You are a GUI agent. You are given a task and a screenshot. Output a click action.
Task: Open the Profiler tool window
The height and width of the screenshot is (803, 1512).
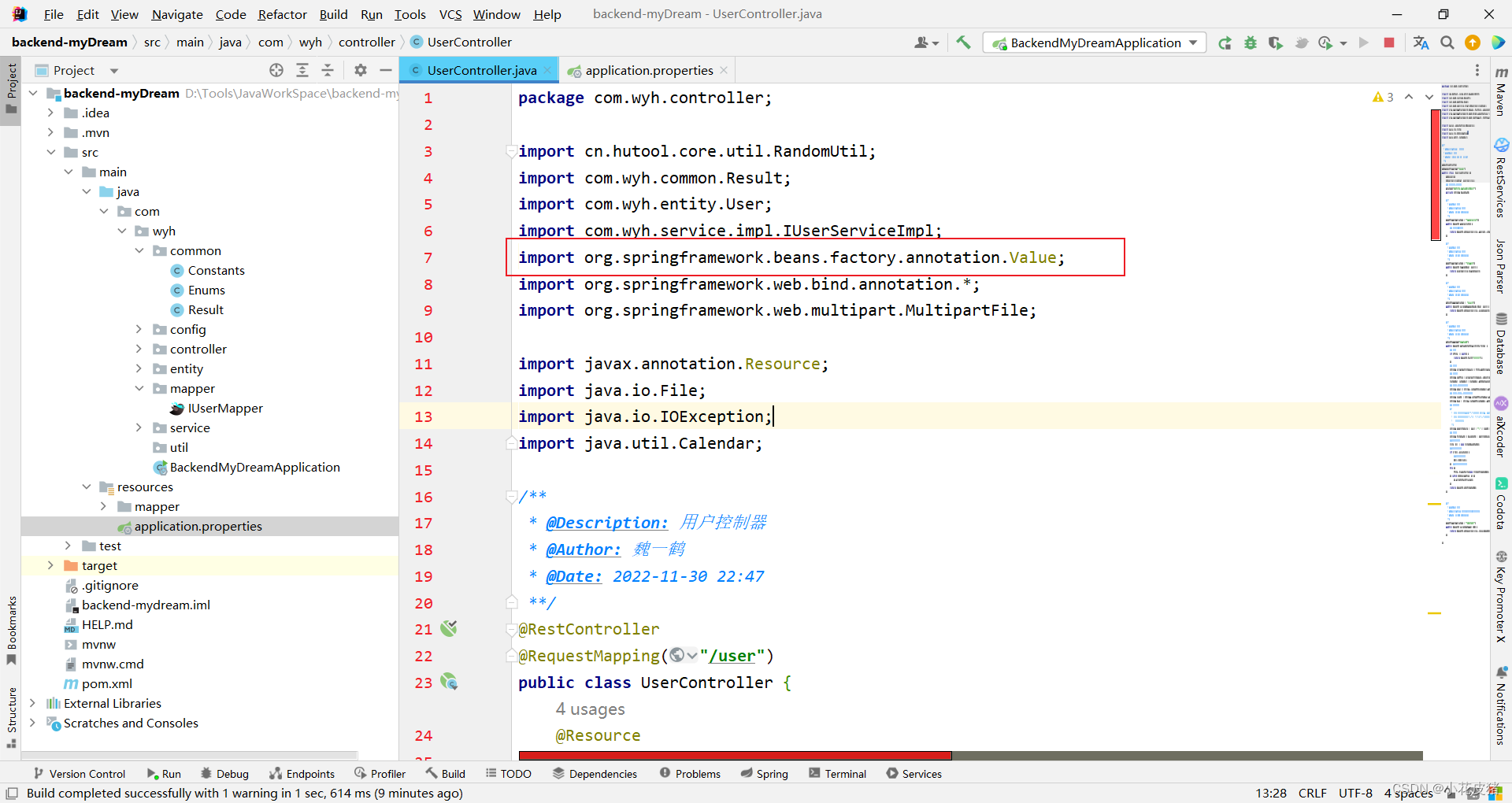(380, 774)
